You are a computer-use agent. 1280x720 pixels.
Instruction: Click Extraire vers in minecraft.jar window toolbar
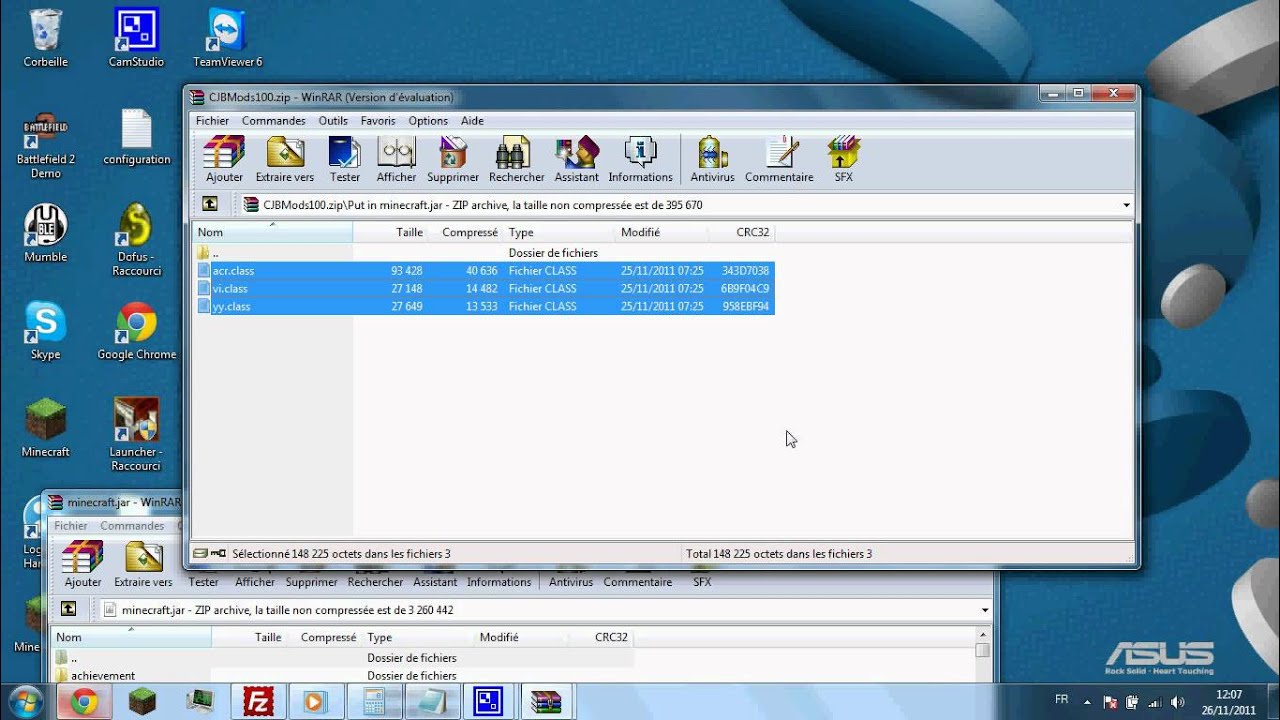[143, 565]
